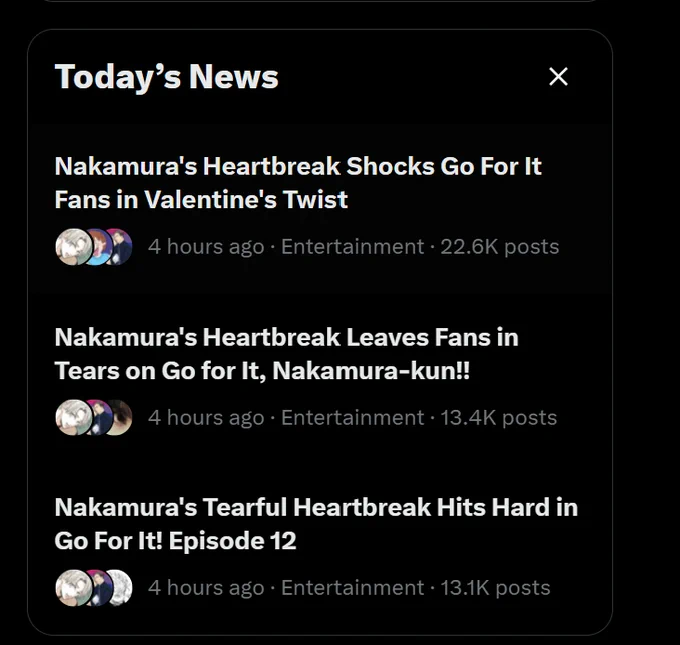
Task: Click the Today's News heading
Action: click(167, 77)
